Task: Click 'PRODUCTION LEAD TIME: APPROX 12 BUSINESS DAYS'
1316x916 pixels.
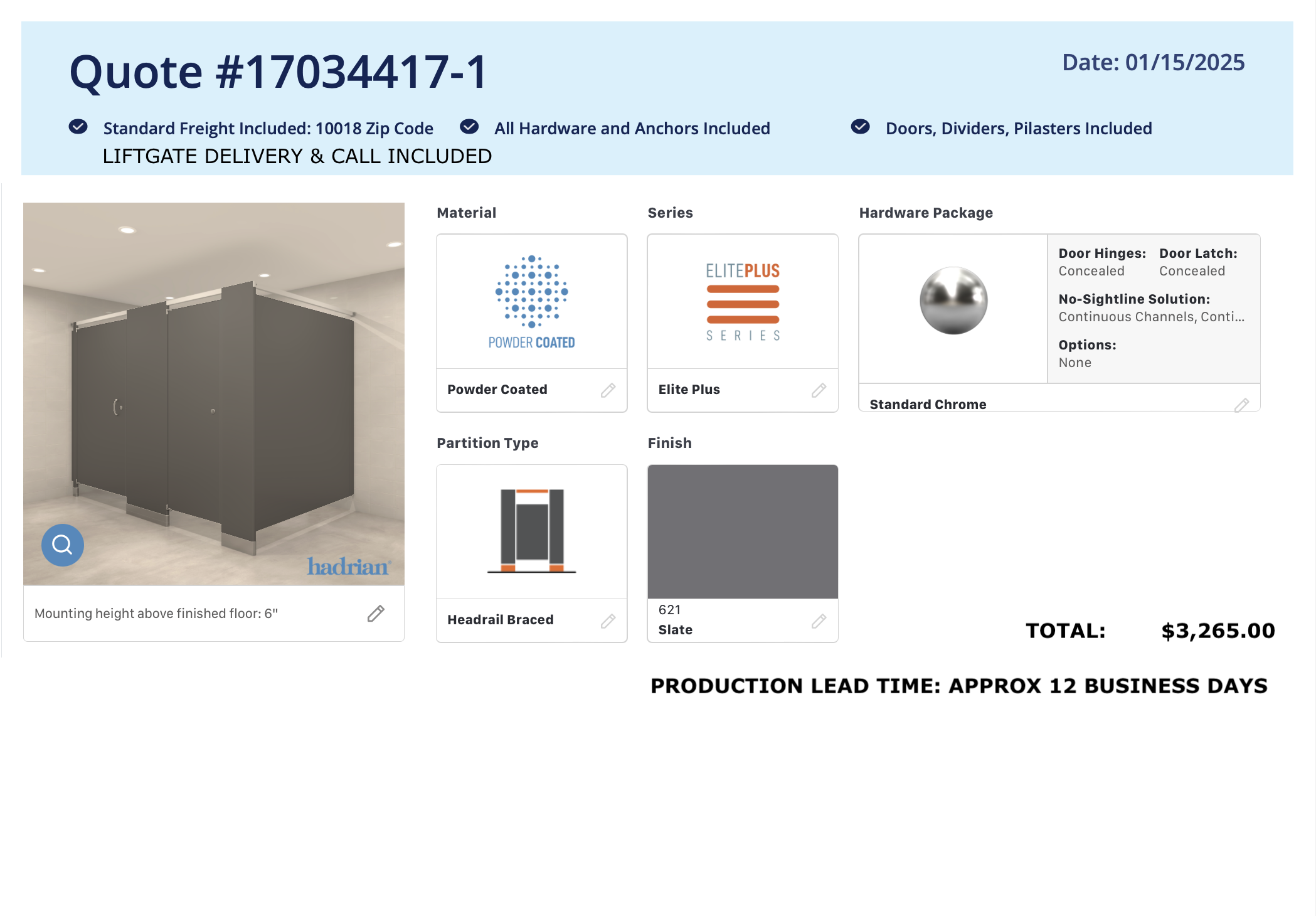Action: pyautogui.click(x=959, y=686)
